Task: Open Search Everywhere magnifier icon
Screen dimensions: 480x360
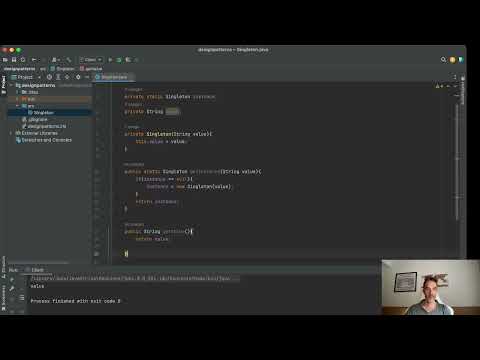Action: (443, 60)
